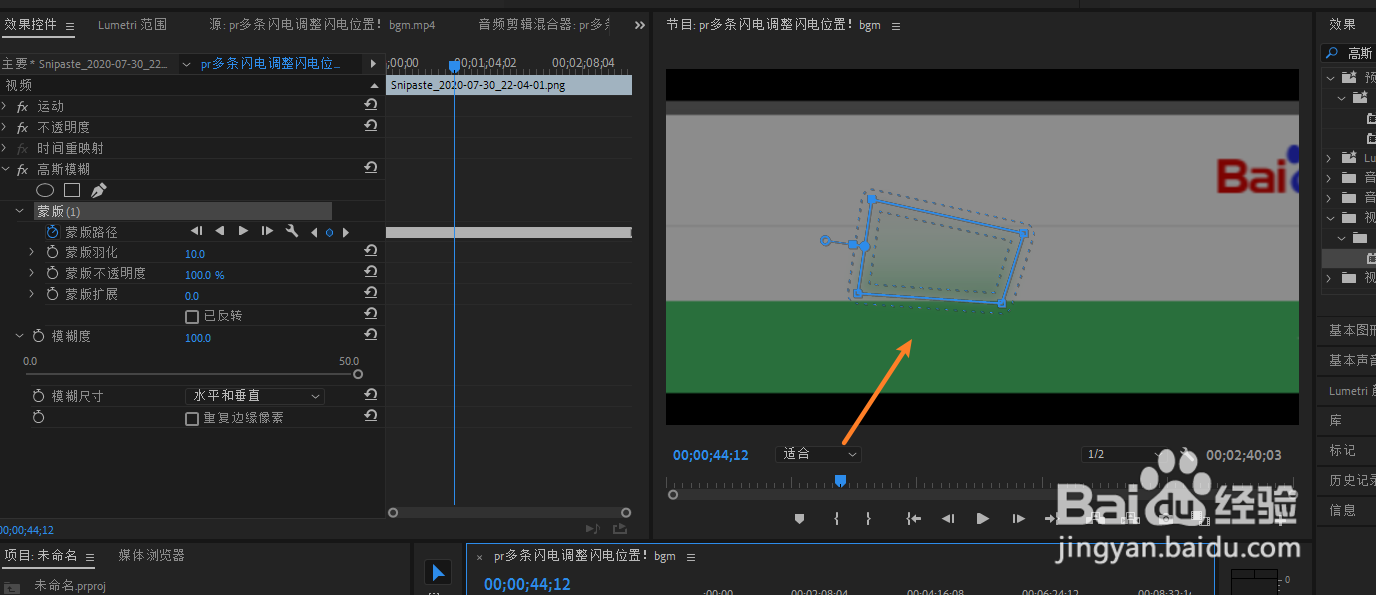Reset the 模糊度 parameter
Viewport: 1376px width, 595px height.
370,336
